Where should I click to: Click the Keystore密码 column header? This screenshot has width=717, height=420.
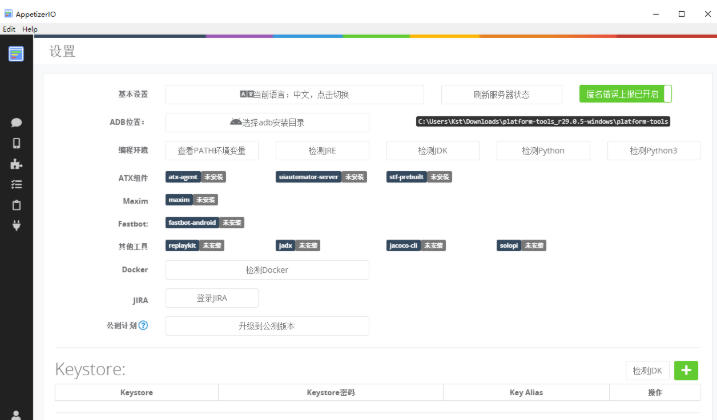(x=331, y=393)
